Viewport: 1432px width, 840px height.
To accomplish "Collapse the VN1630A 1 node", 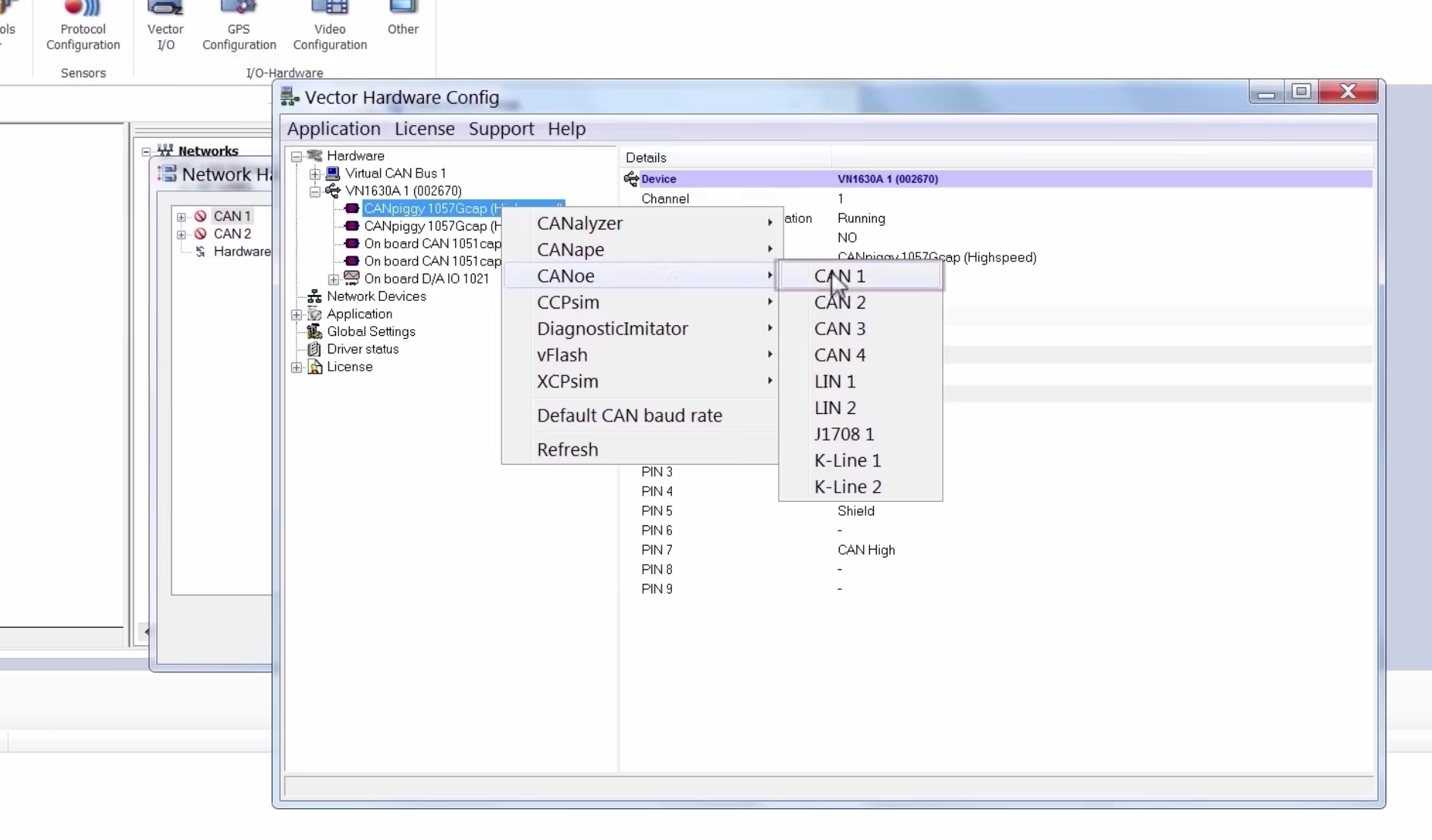I will point(315,191).
